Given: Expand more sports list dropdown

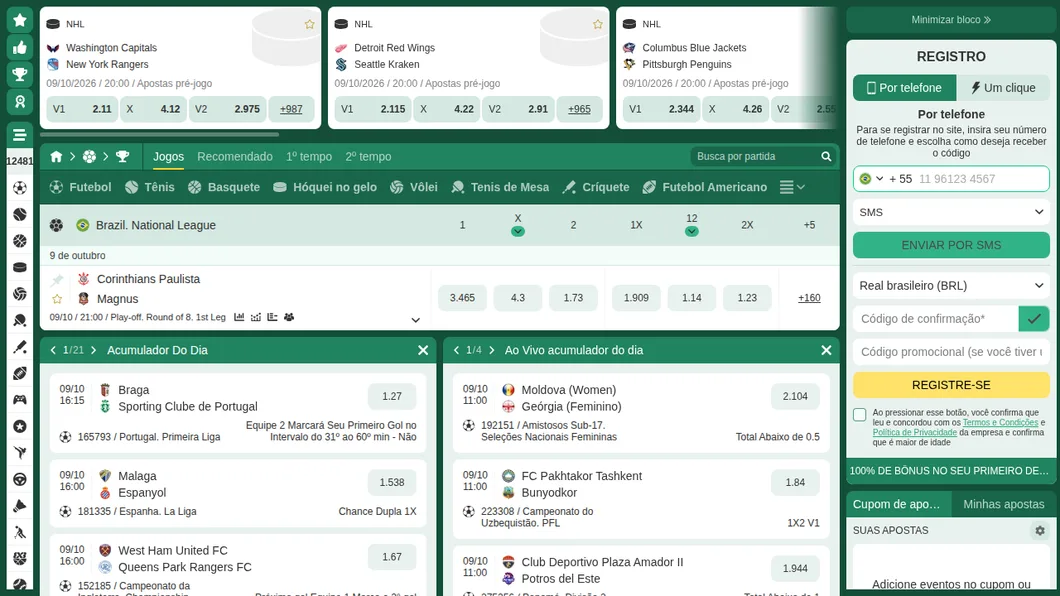Looking at the screenshot, I should tap(792, 187).
